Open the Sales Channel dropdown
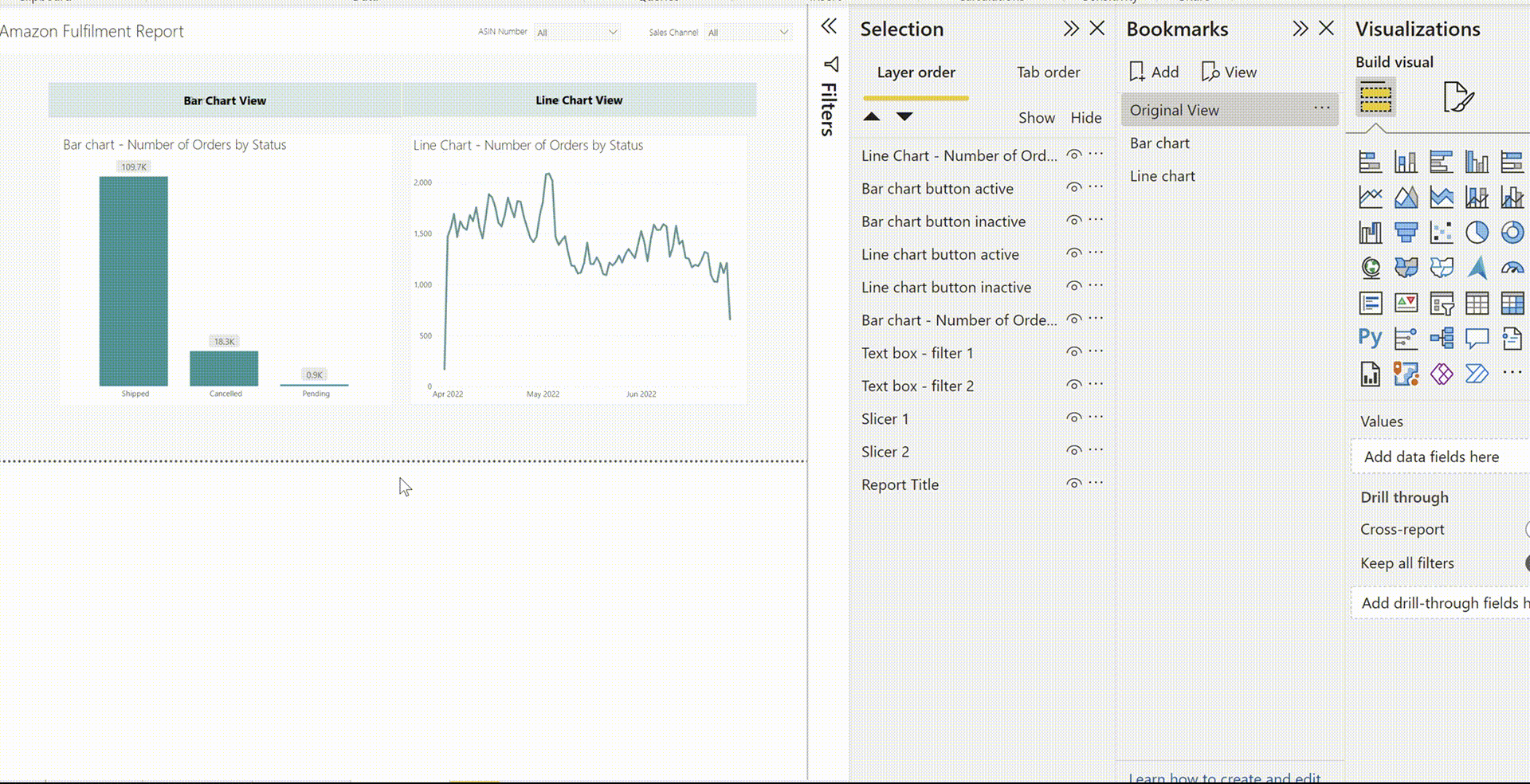Screen dimensions: 1530x784 tap(785, 33)
